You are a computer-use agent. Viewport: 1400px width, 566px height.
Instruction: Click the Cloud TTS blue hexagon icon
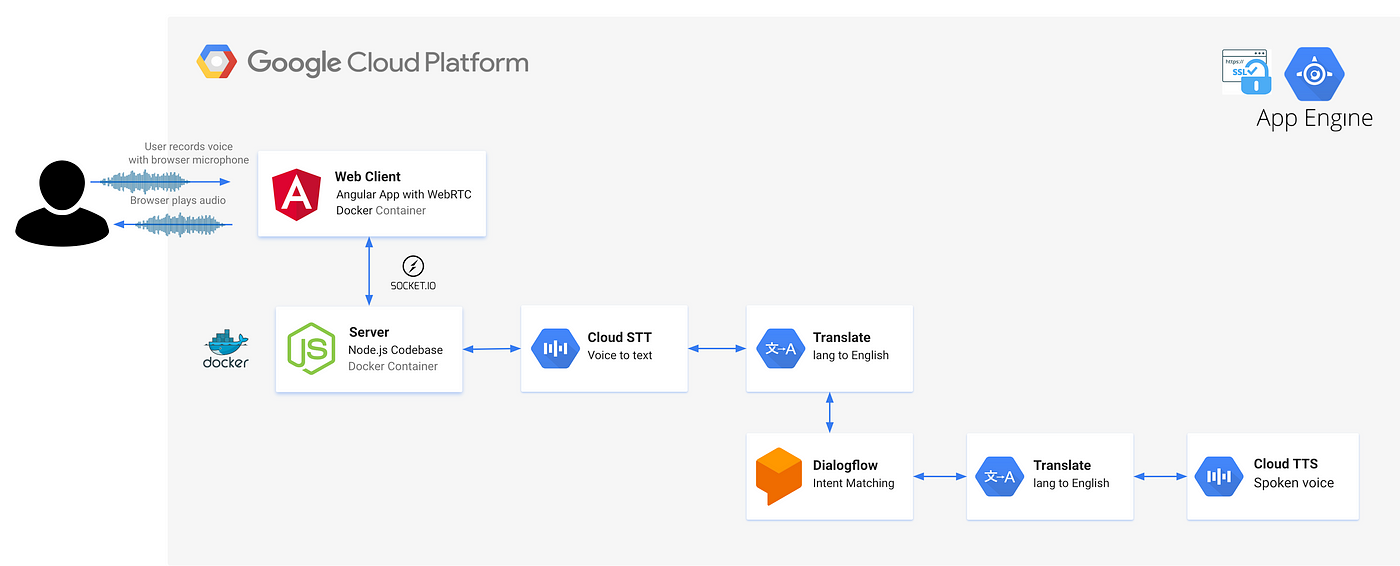tap(1219, 477)
